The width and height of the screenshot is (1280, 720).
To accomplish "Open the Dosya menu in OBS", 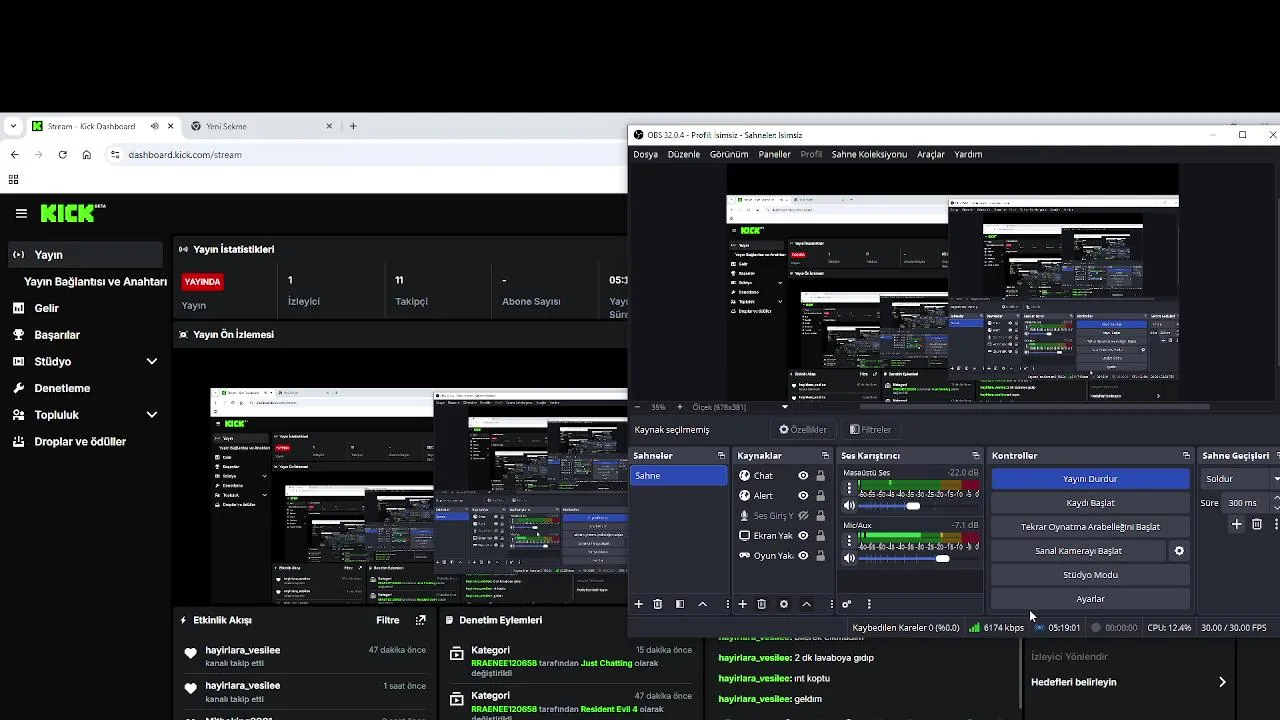I will [x=646, y=155].
